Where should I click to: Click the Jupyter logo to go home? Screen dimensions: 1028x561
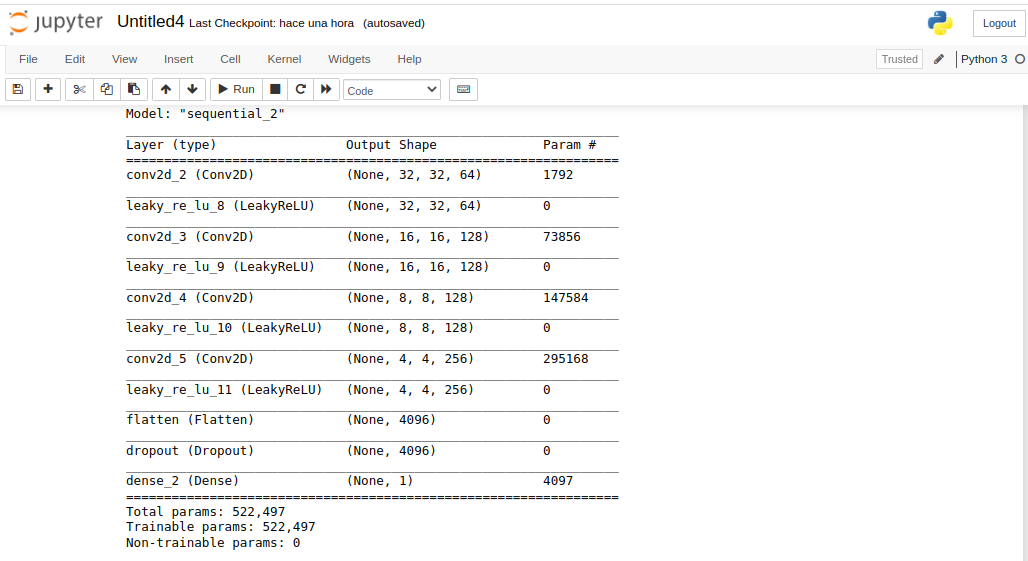coord(56,22)
